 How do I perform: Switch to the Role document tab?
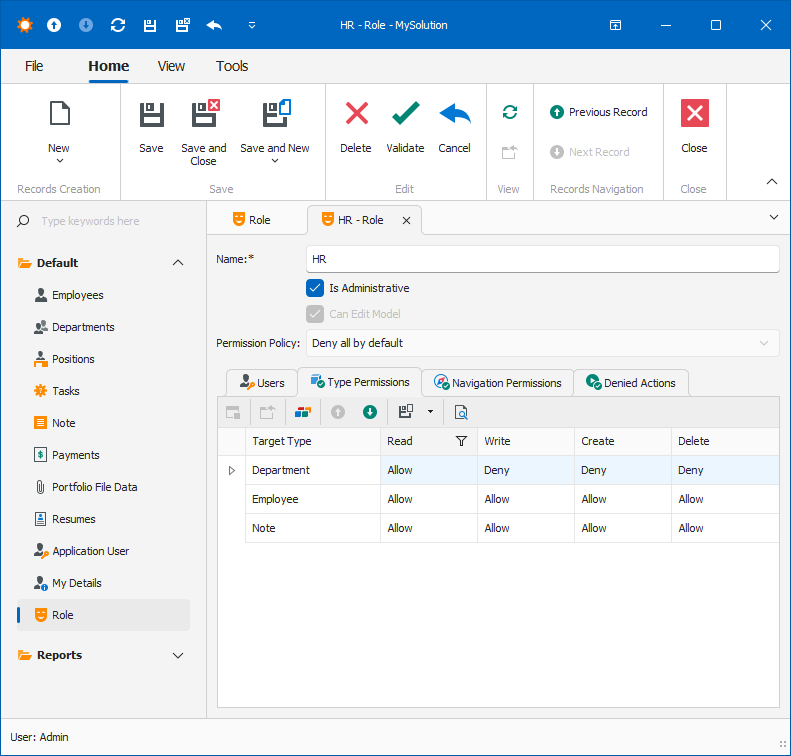252,220
